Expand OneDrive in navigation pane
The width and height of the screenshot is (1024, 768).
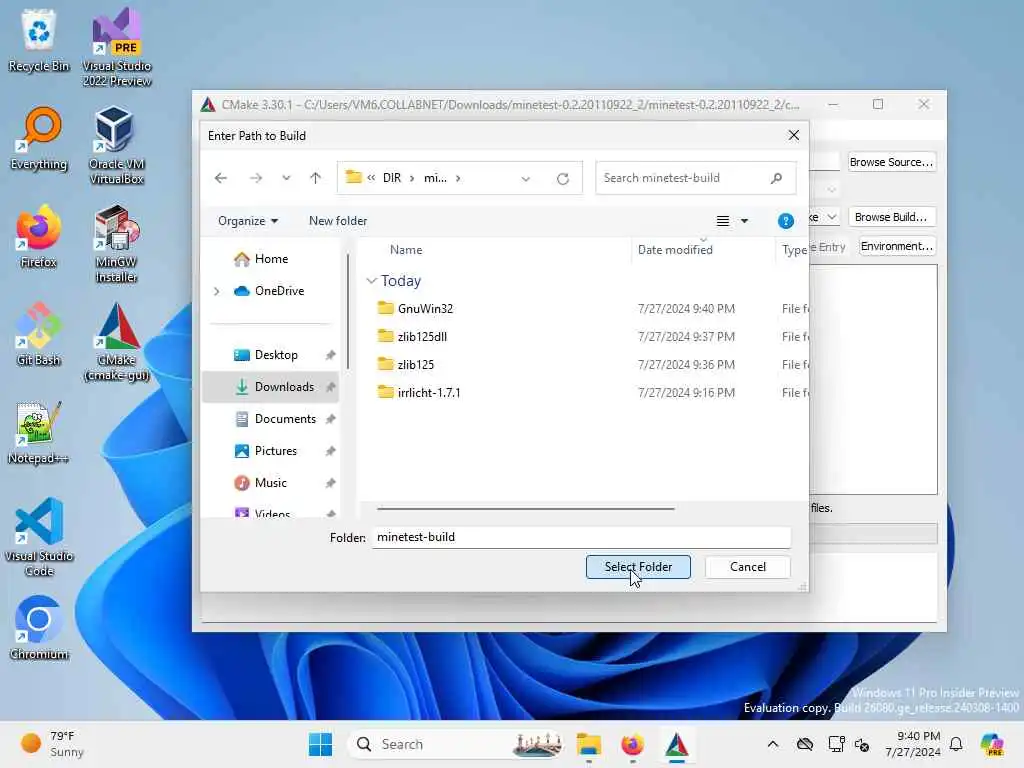coord(217,291)
